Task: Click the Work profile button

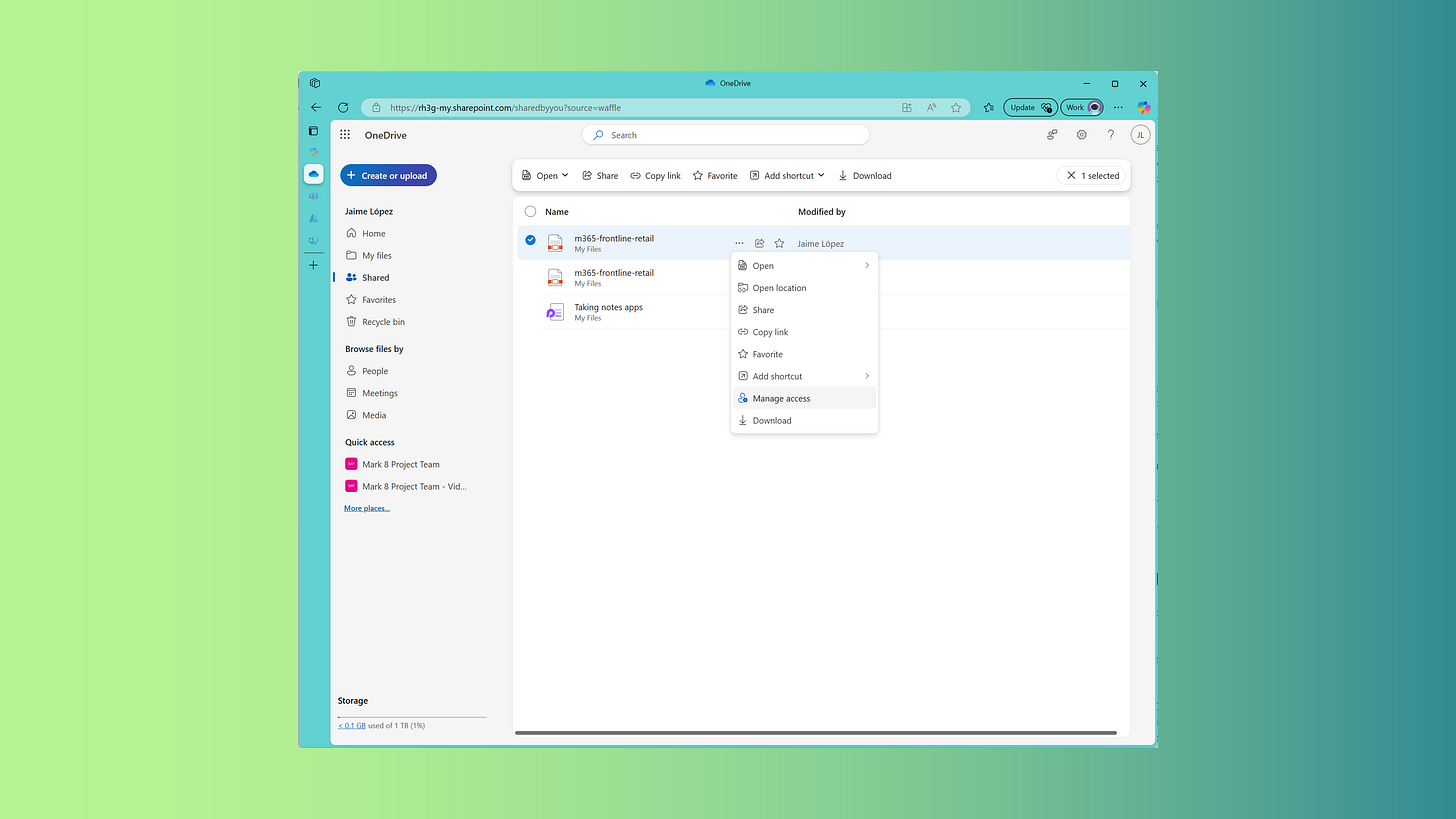Action: coord(1083,107)
